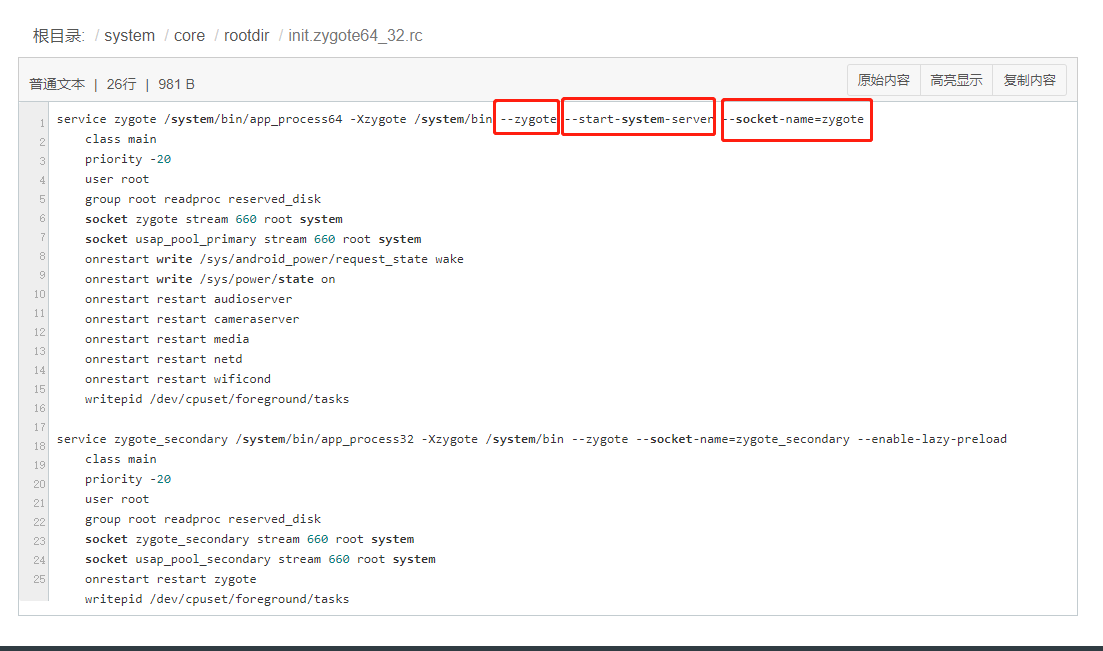Click the 普通文本 file type label
The width and height of the screenshot is (1103, 651).
[57, 84]
